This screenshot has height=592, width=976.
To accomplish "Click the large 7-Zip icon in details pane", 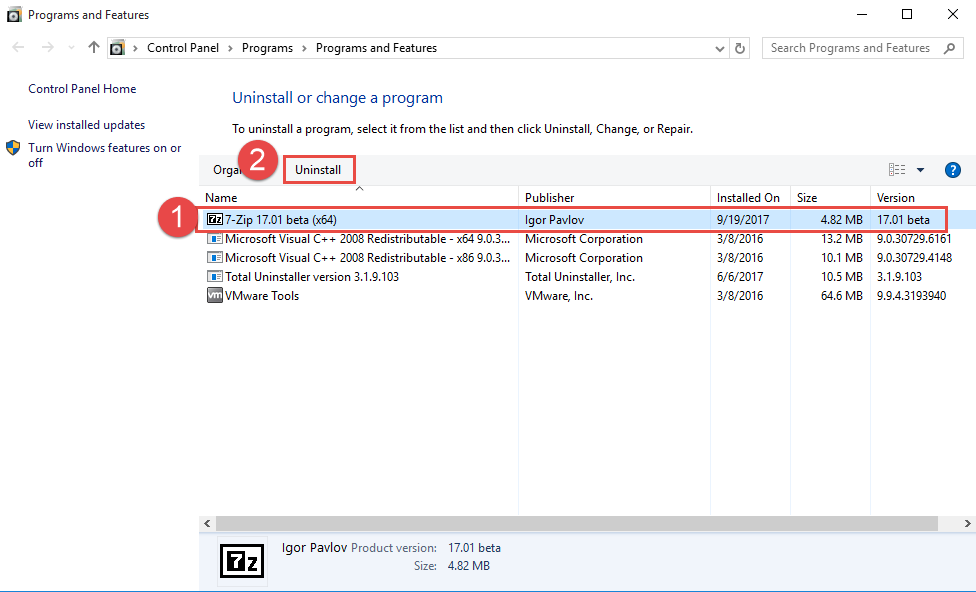I will pyautogui.click(x=241, y=560).
